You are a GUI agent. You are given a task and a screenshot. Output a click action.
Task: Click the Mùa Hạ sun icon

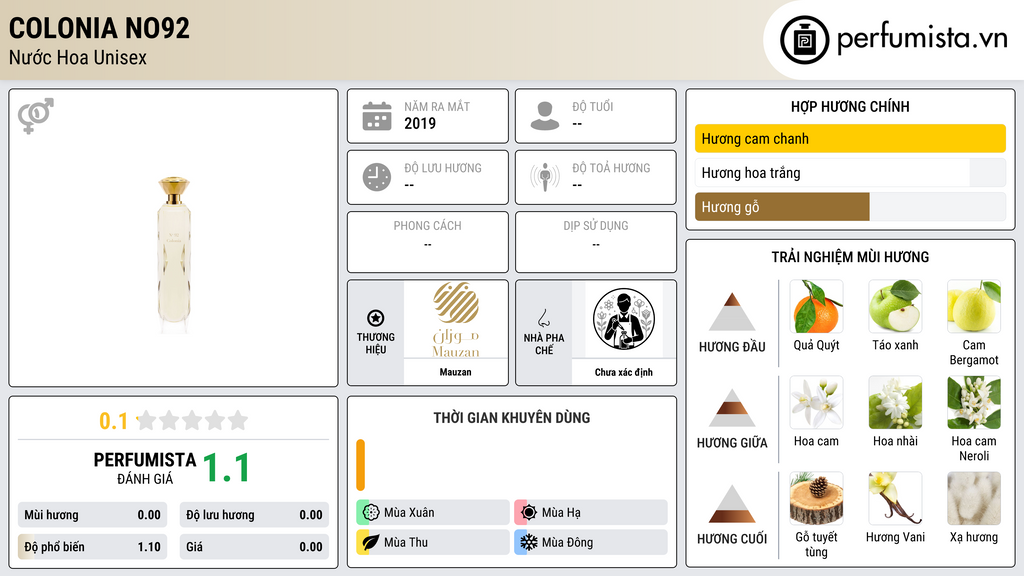[x=529, y=513]
